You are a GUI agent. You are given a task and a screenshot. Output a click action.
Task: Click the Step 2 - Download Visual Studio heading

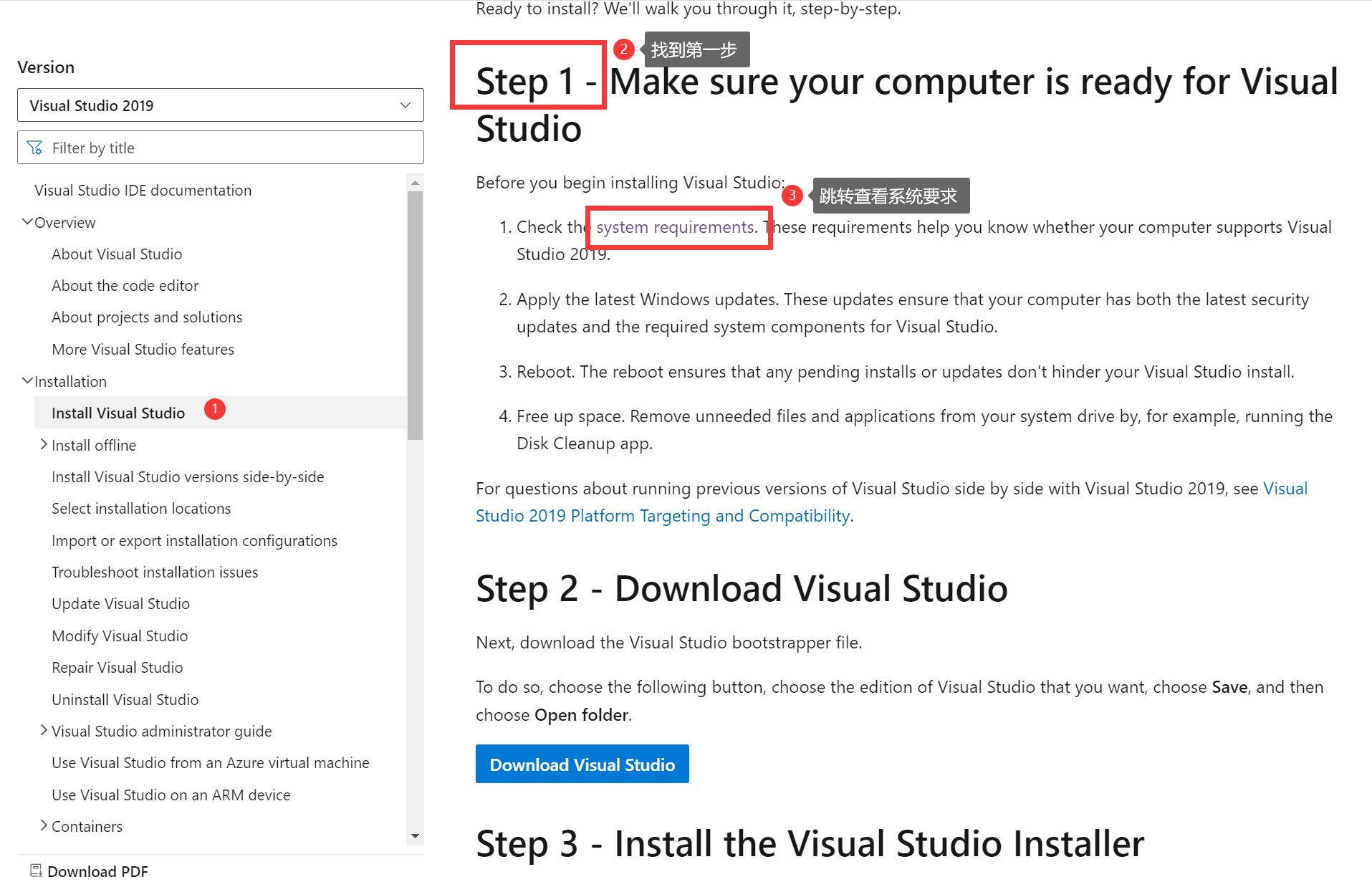pos(742,588)
